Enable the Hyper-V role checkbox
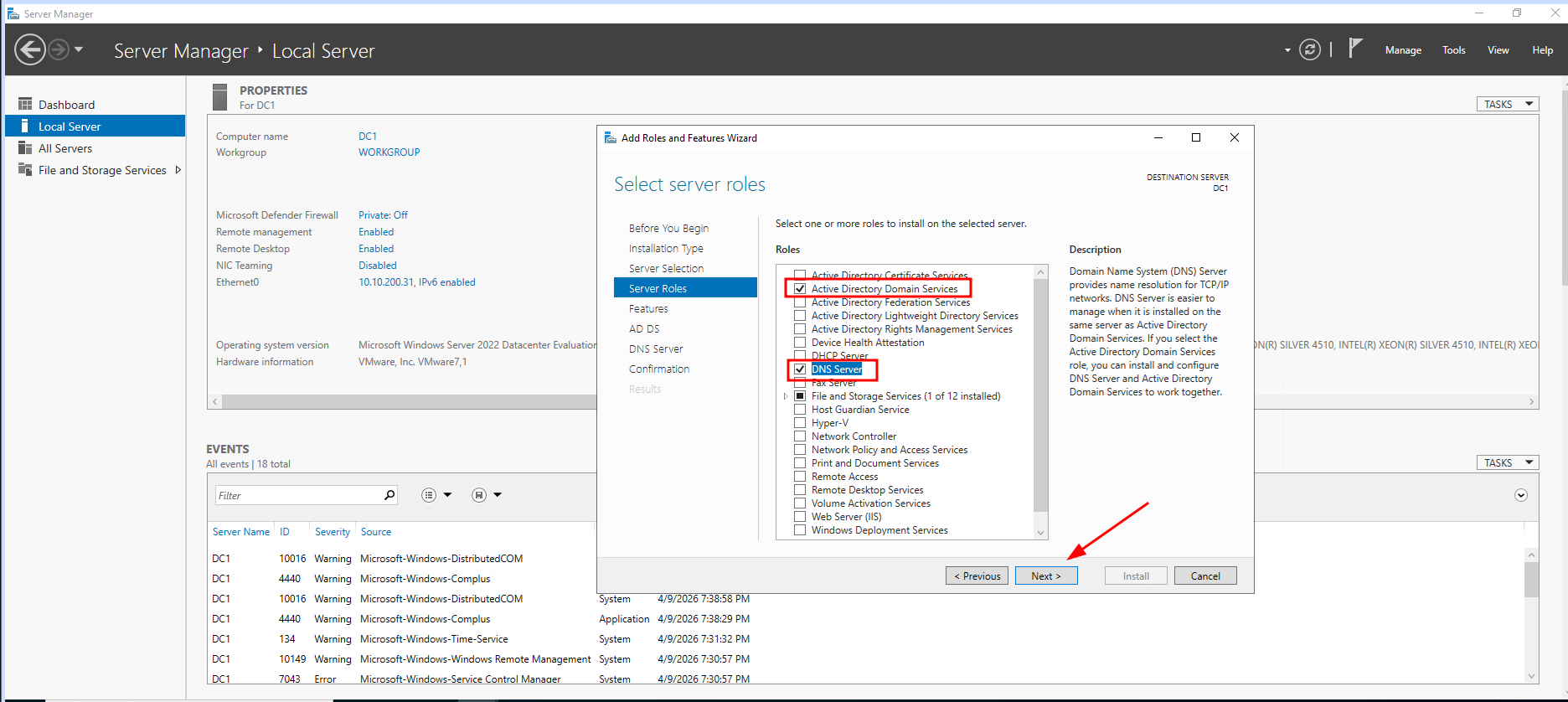Screen dimensions: 1568x702 pos(800,423)
